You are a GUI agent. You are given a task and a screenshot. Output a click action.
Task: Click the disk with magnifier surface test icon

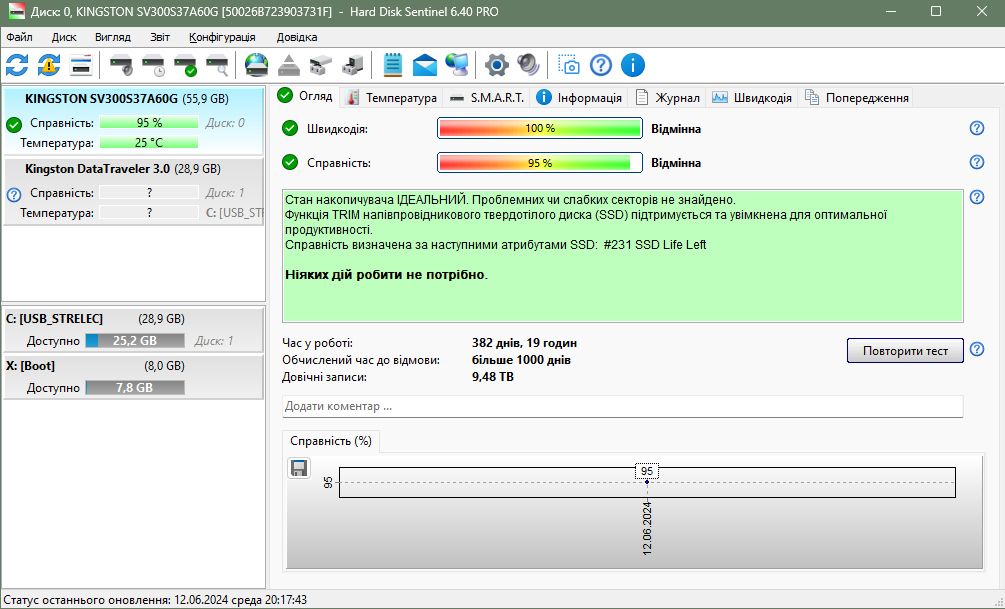click(x=217, y=65)
